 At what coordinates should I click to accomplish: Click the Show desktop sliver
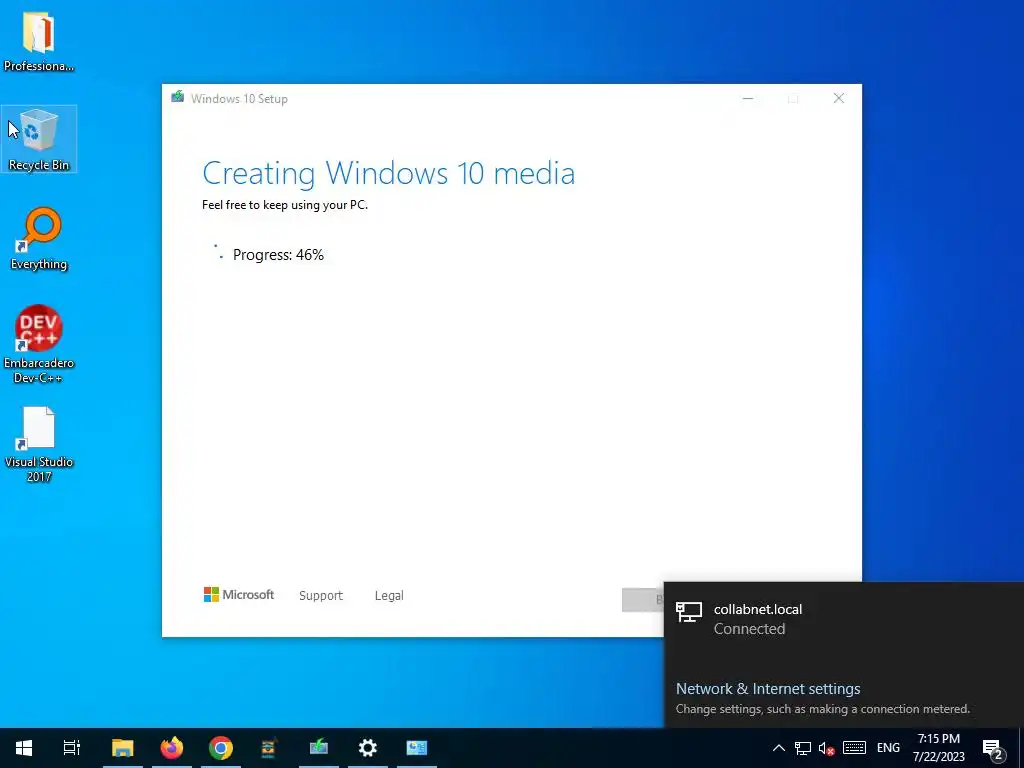tap(1021, 748)
